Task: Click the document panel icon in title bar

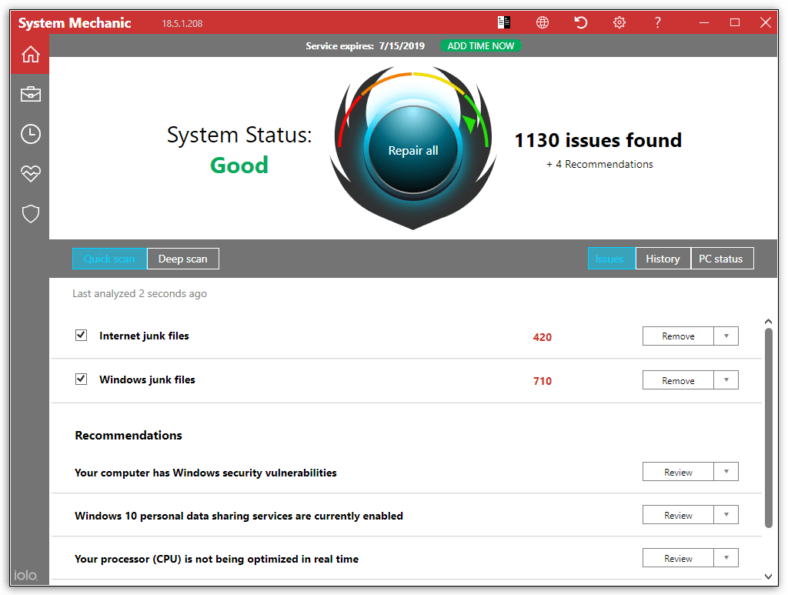Action: tap(504, 23)
